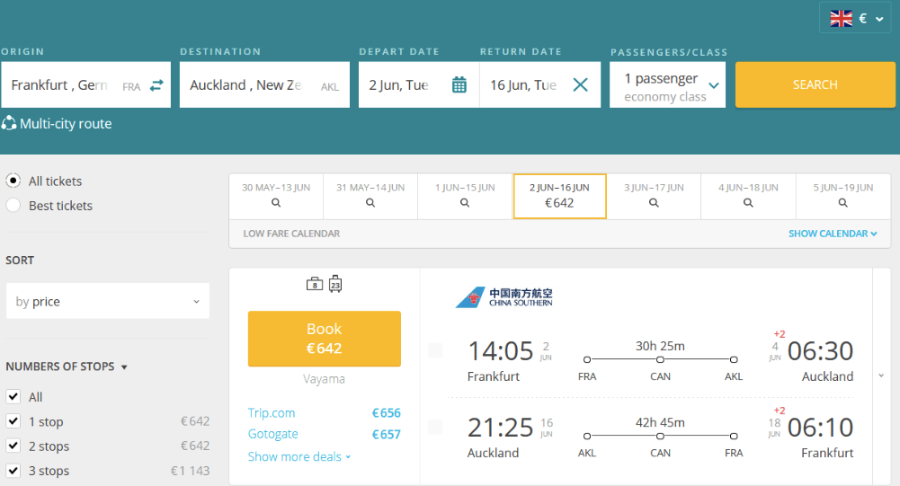This screenshot has width=900, height=486.
Task: Expand Show Calendar in low fare bar
Action: pos(832,234)
